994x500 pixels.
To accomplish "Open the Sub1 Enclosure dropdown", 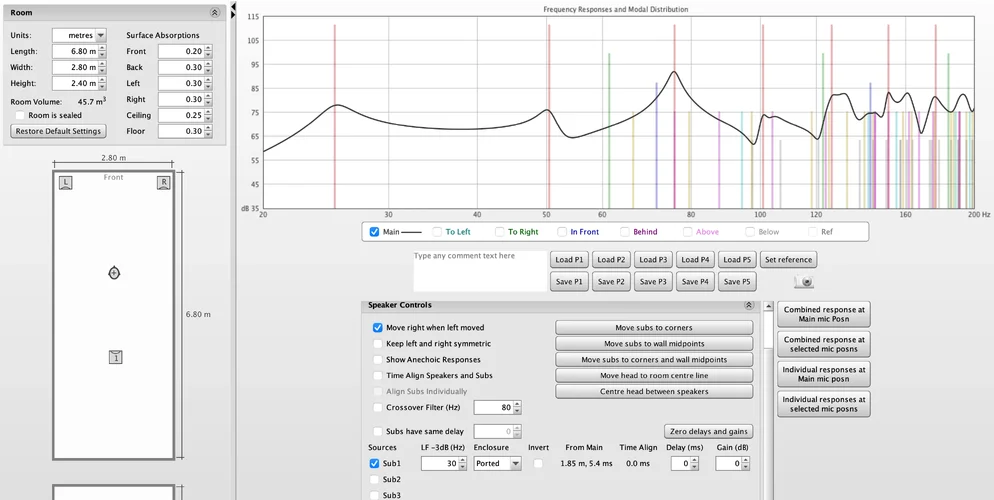I will coord(497,464).
